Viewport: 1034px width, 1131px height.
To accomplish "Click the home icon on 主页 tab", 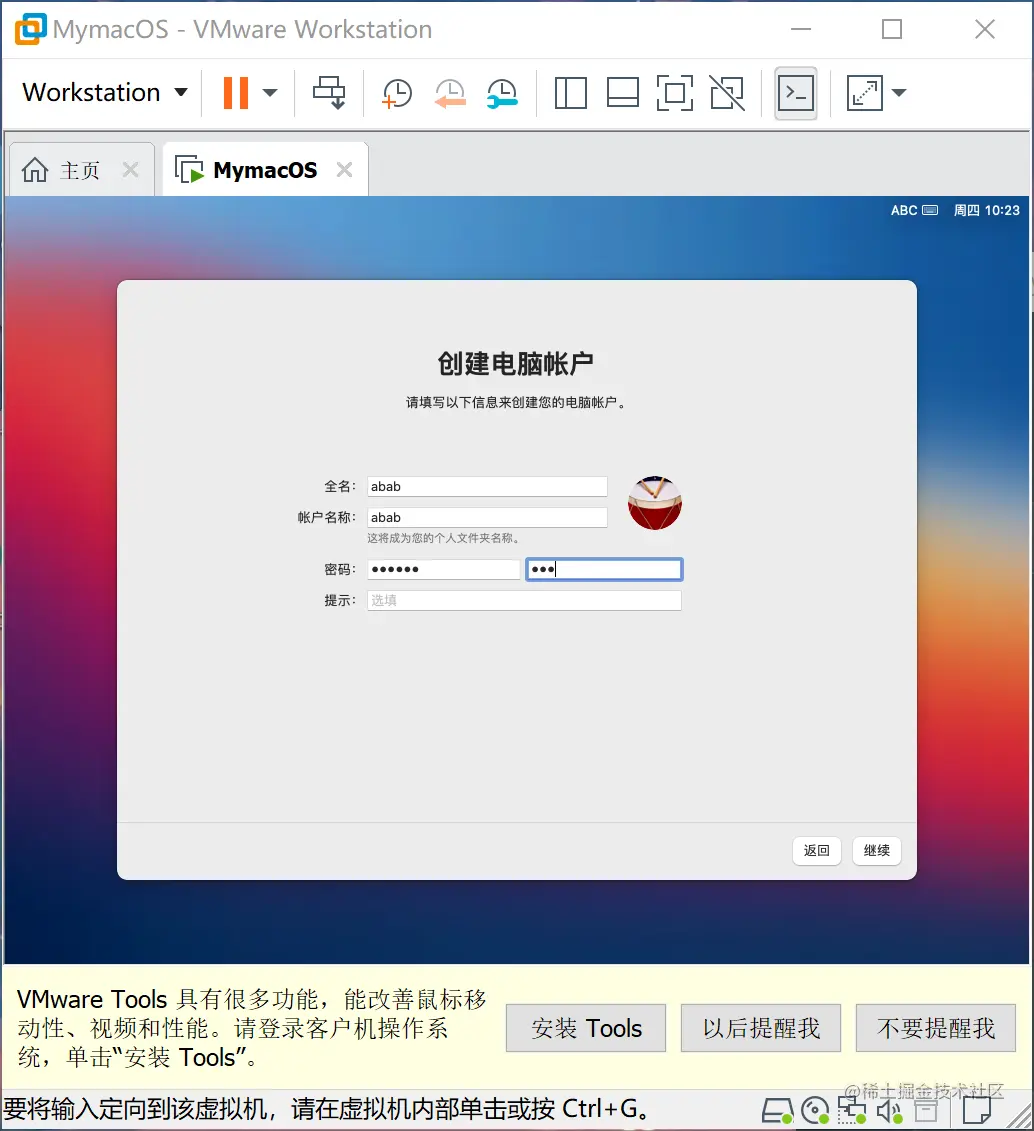I will (x=35, y=170).
